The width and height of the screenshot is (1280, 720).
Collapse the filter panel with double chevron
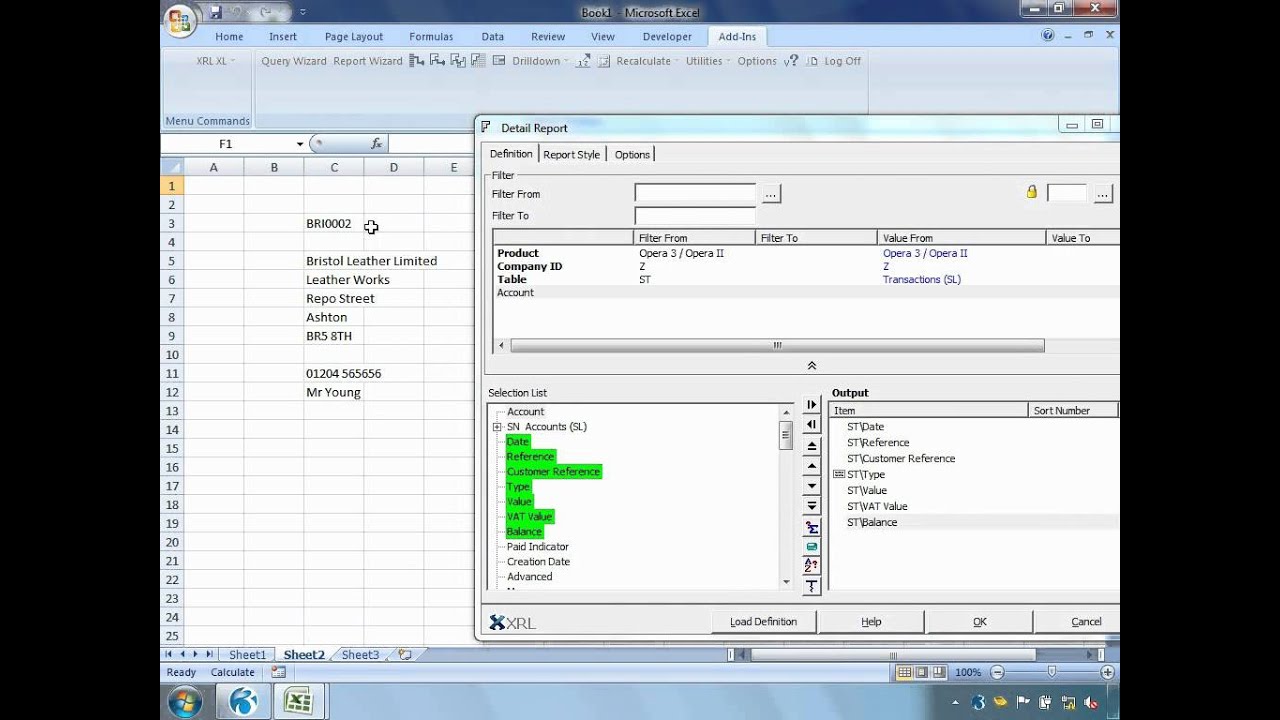[812, 366]
